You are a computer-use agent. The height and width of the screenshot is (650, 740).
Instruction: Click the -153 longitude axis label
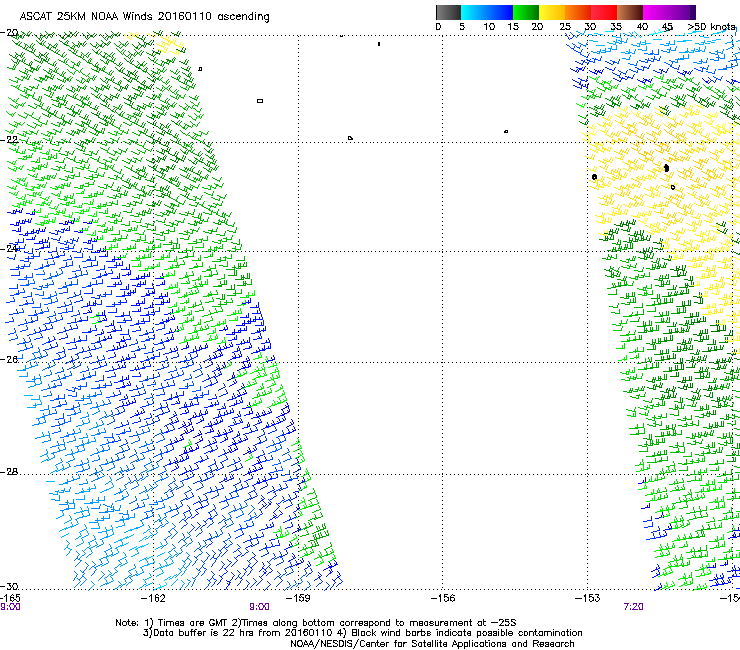pyautogui.click(x=588, y=598)
